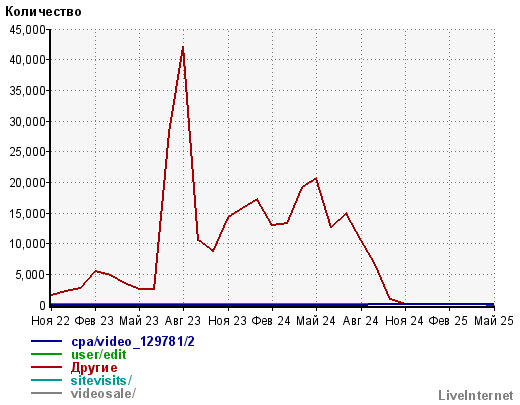Click the Май 25 x-axis label

[x=494, y=321]
